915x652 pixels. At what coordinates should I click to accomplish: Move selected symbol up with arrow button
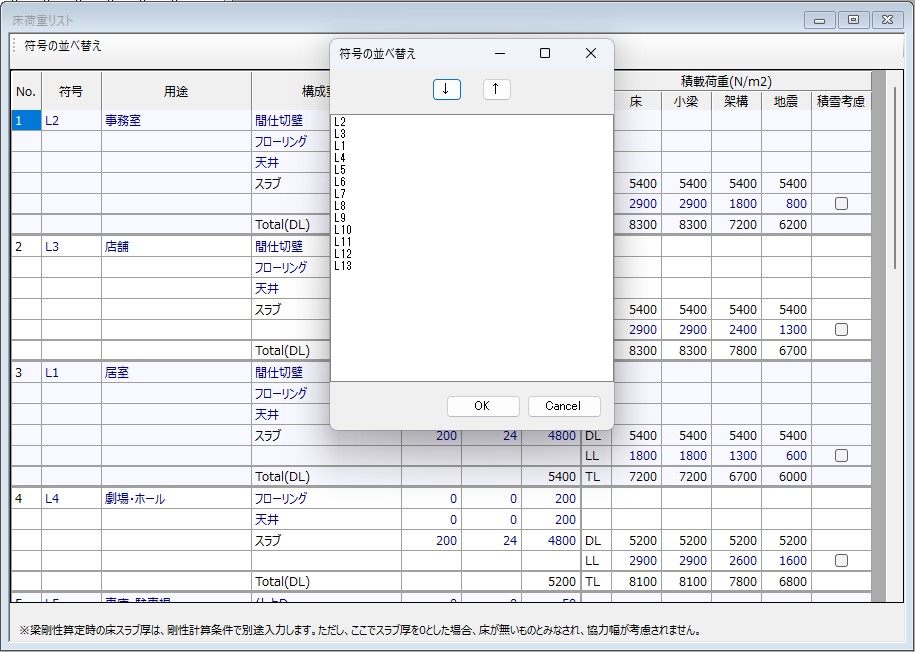tap(497, 89)
